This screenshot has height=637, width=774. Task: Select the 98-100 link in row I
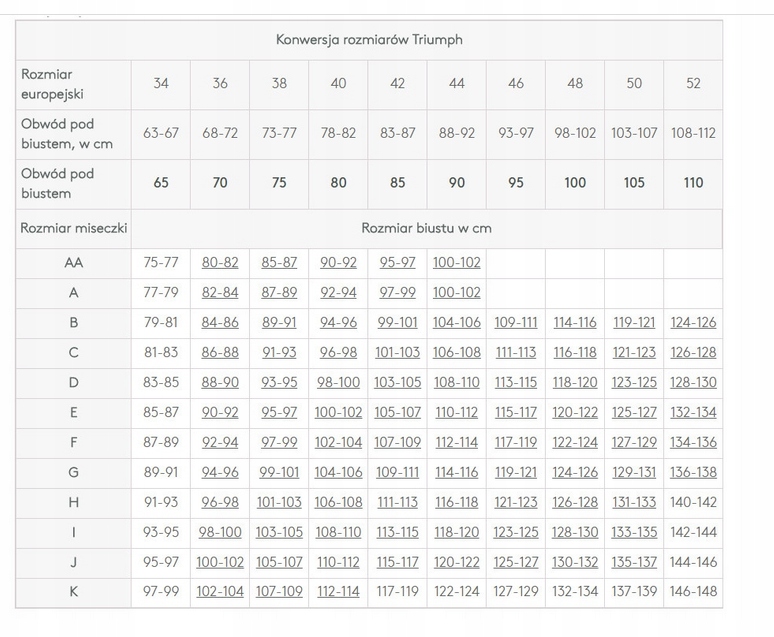[220, 532]
